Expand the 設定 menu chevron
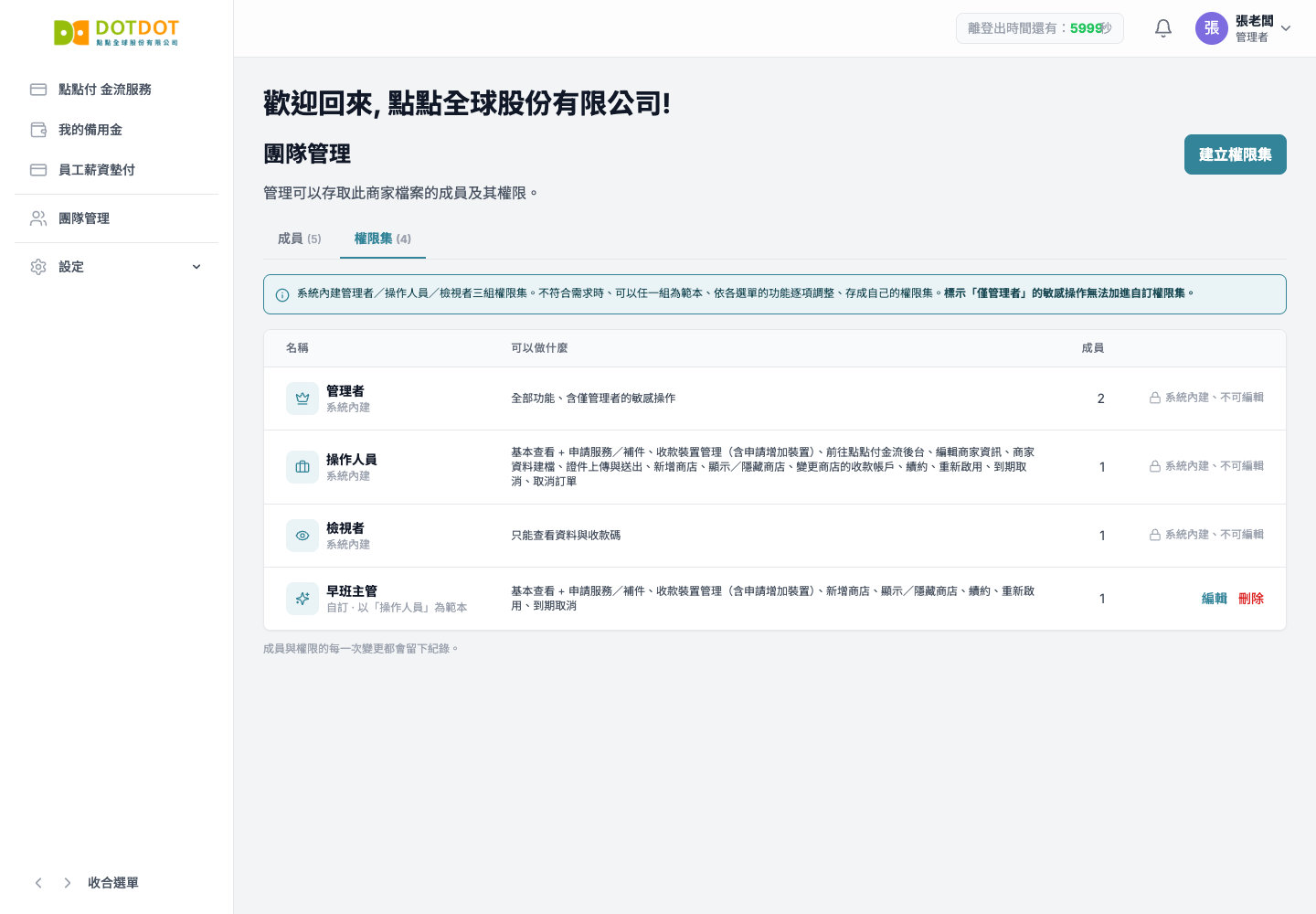Viewport: 1316px width, 914px height. click(196, 267)
